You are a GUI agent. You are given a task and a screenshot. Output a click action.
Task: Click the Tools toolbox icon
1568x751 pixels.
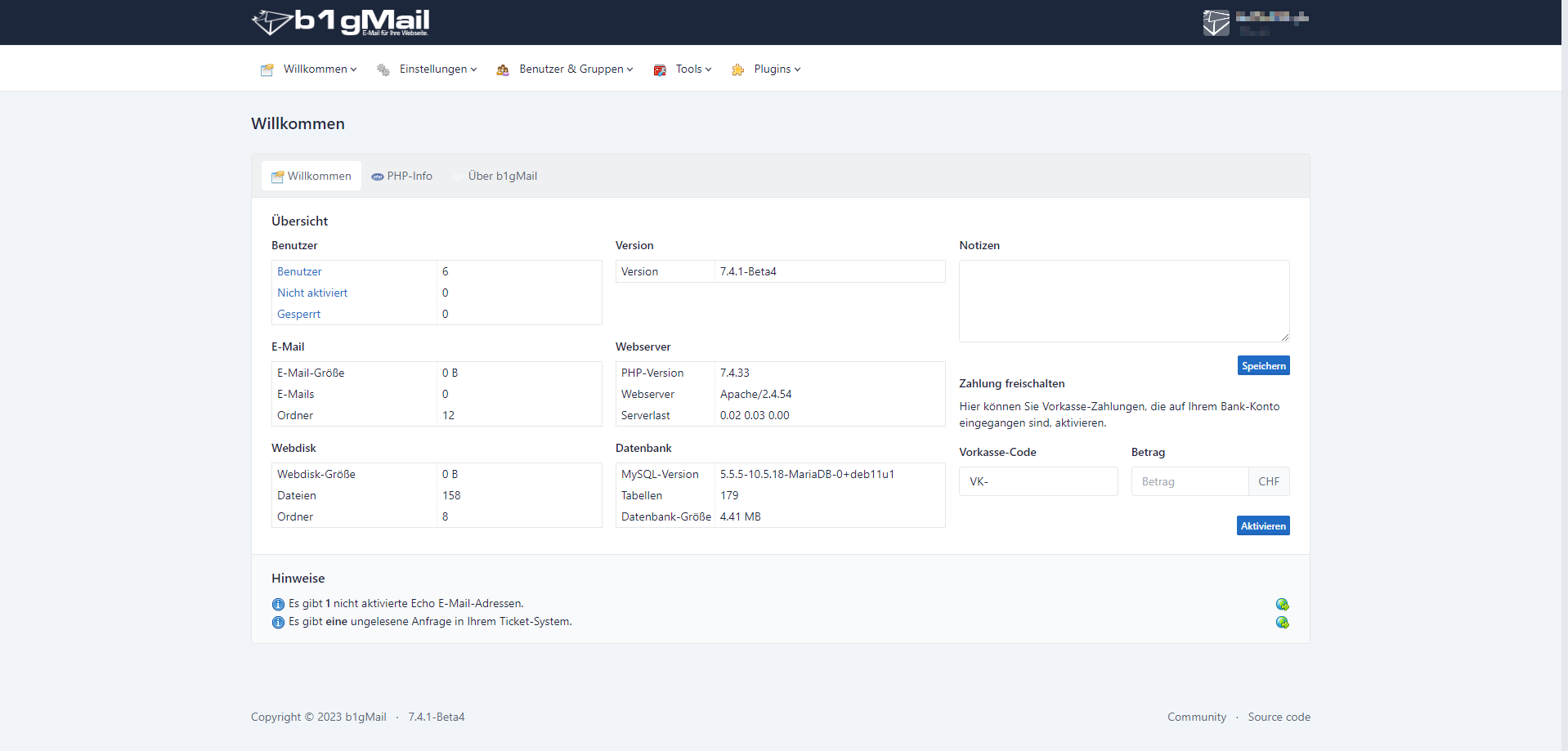(660, 70)
